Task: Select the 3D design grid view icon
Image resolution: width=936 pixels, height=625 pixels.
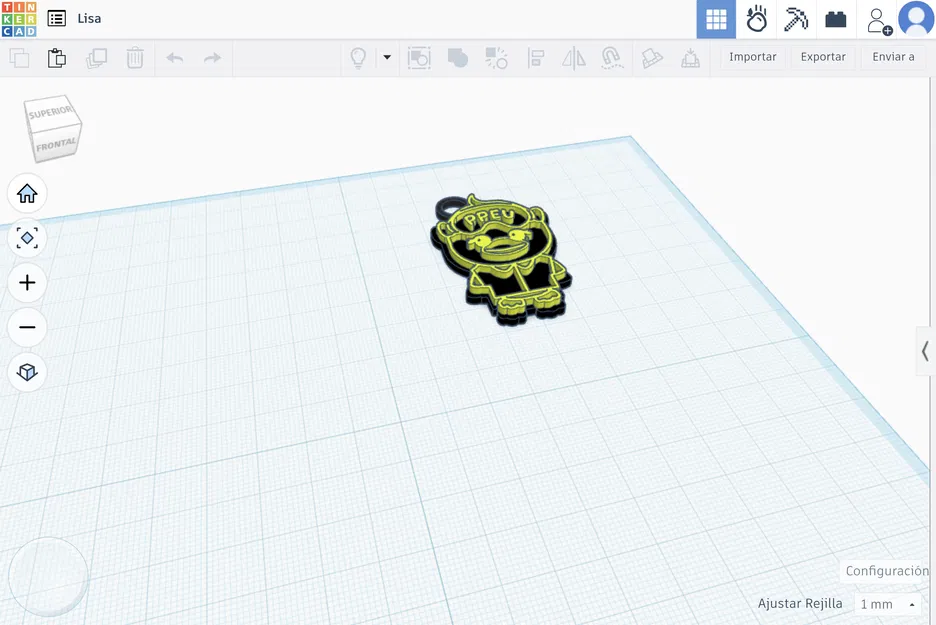Action: tap(716, 19)
